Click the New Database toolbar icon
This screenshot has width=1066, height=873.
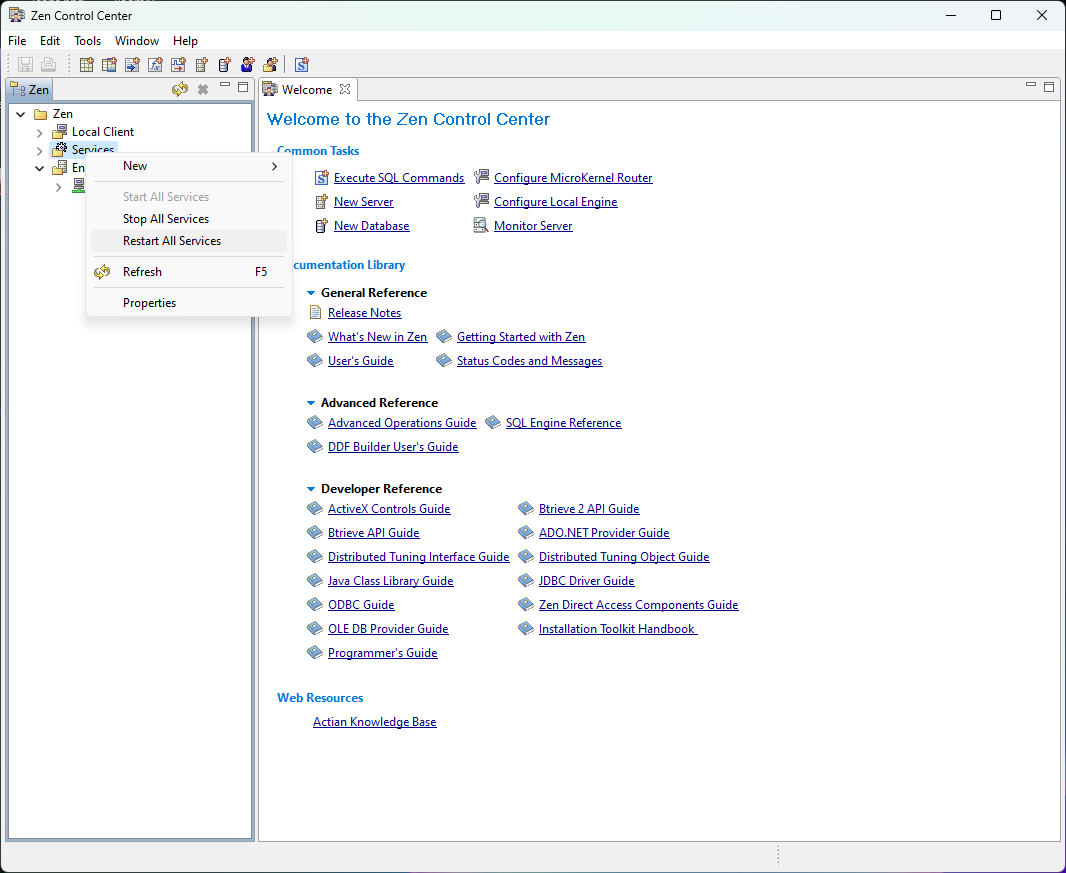coord(225,65)
